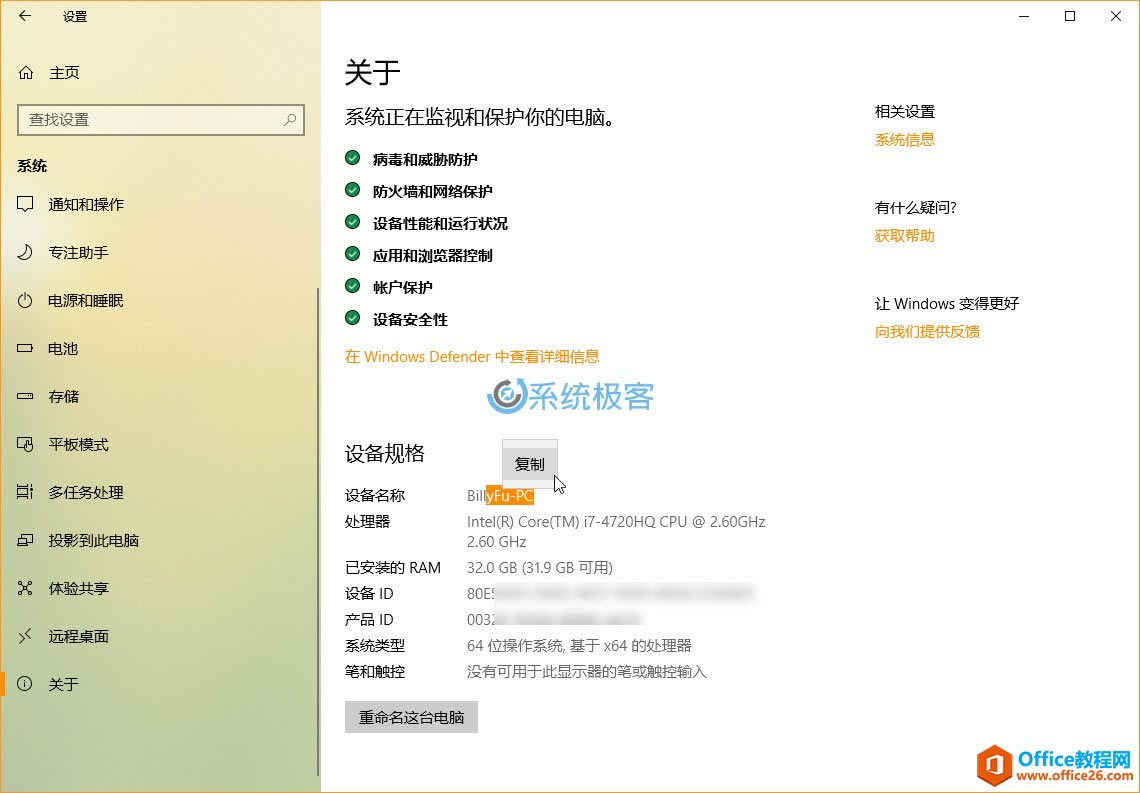
Task: Click the 防火墙和网络保护 text
Action: 433,191
